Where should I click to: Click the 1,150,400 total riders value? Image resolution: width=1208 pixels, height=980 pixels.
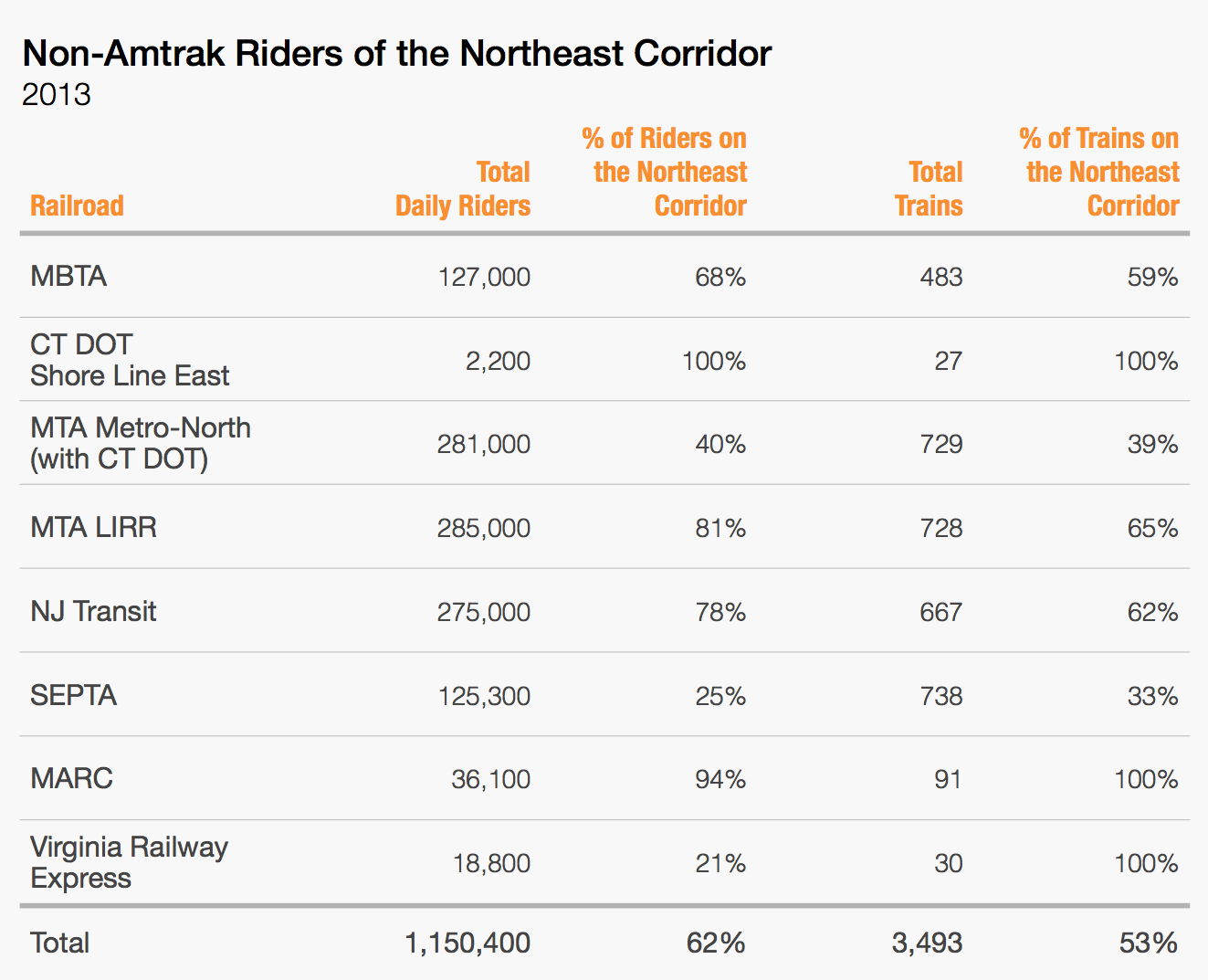tap(467, 943)
